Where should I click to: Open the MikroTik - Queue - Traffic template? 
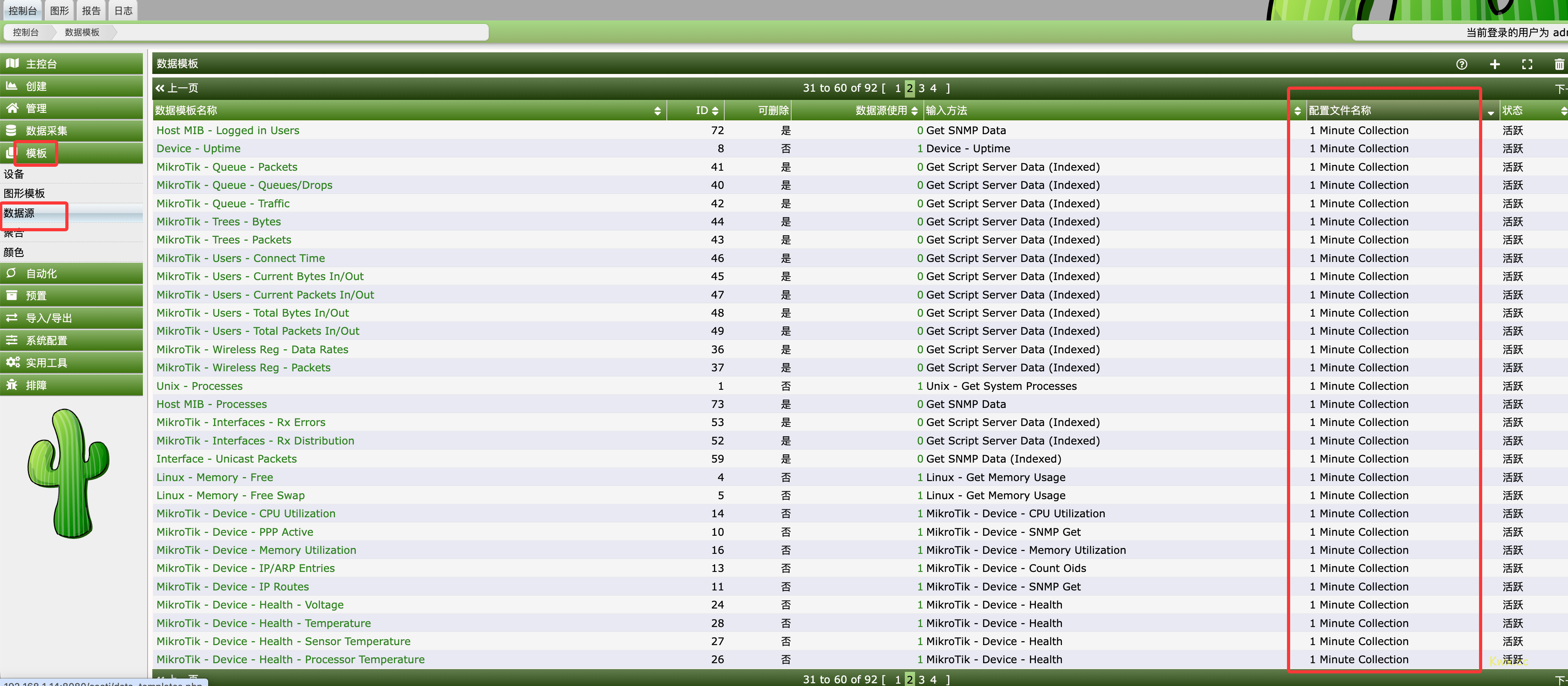(223, 203)
